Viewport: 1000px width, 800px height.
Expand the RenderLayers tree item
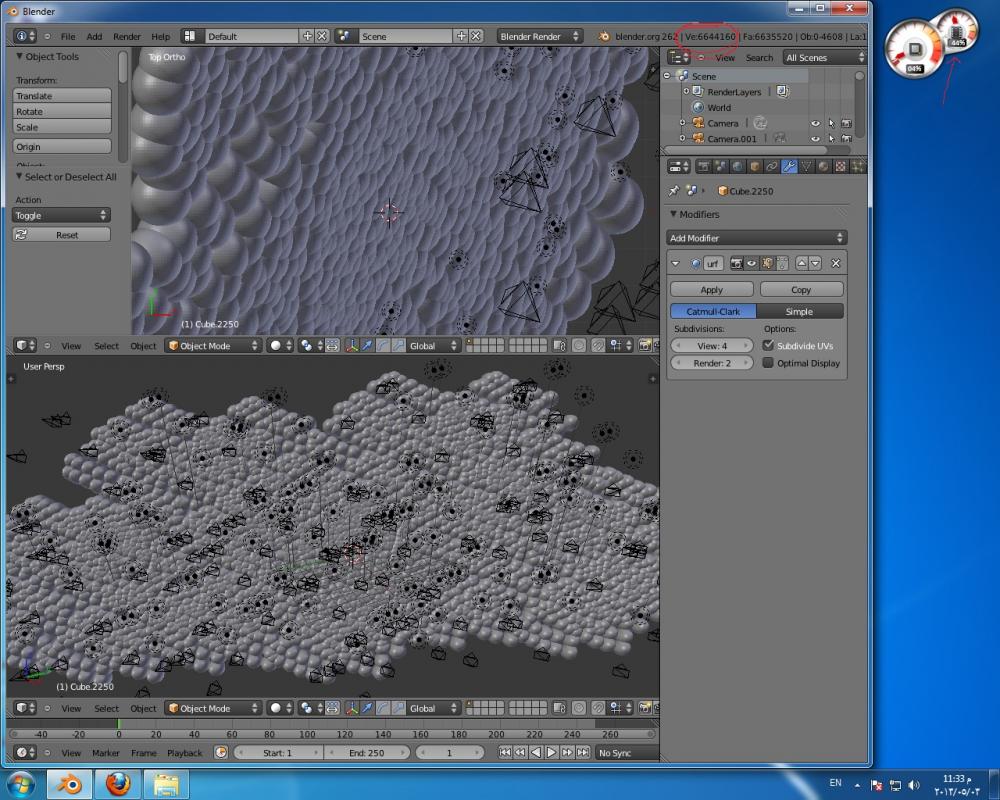(684, 92)
